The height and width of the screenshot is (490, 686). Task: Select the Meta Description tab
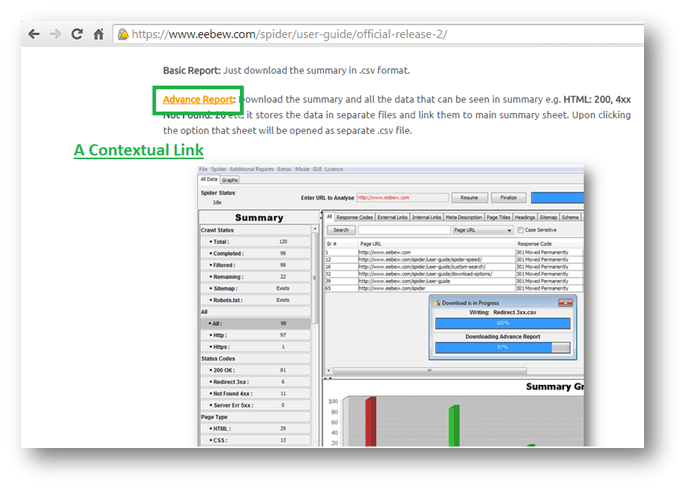[464, 217]
